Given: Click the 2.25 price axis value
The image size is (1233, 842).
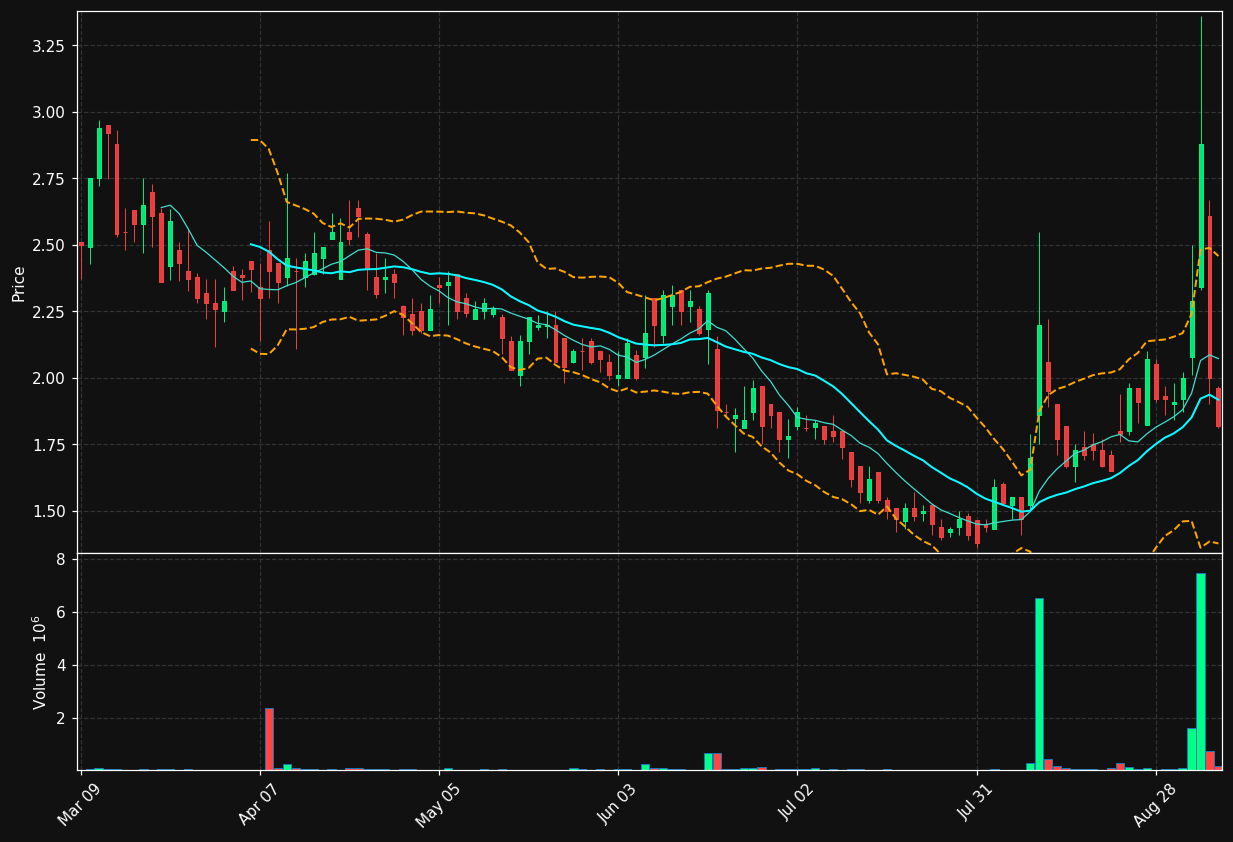Looking at the screenshot, I should 49,312.
